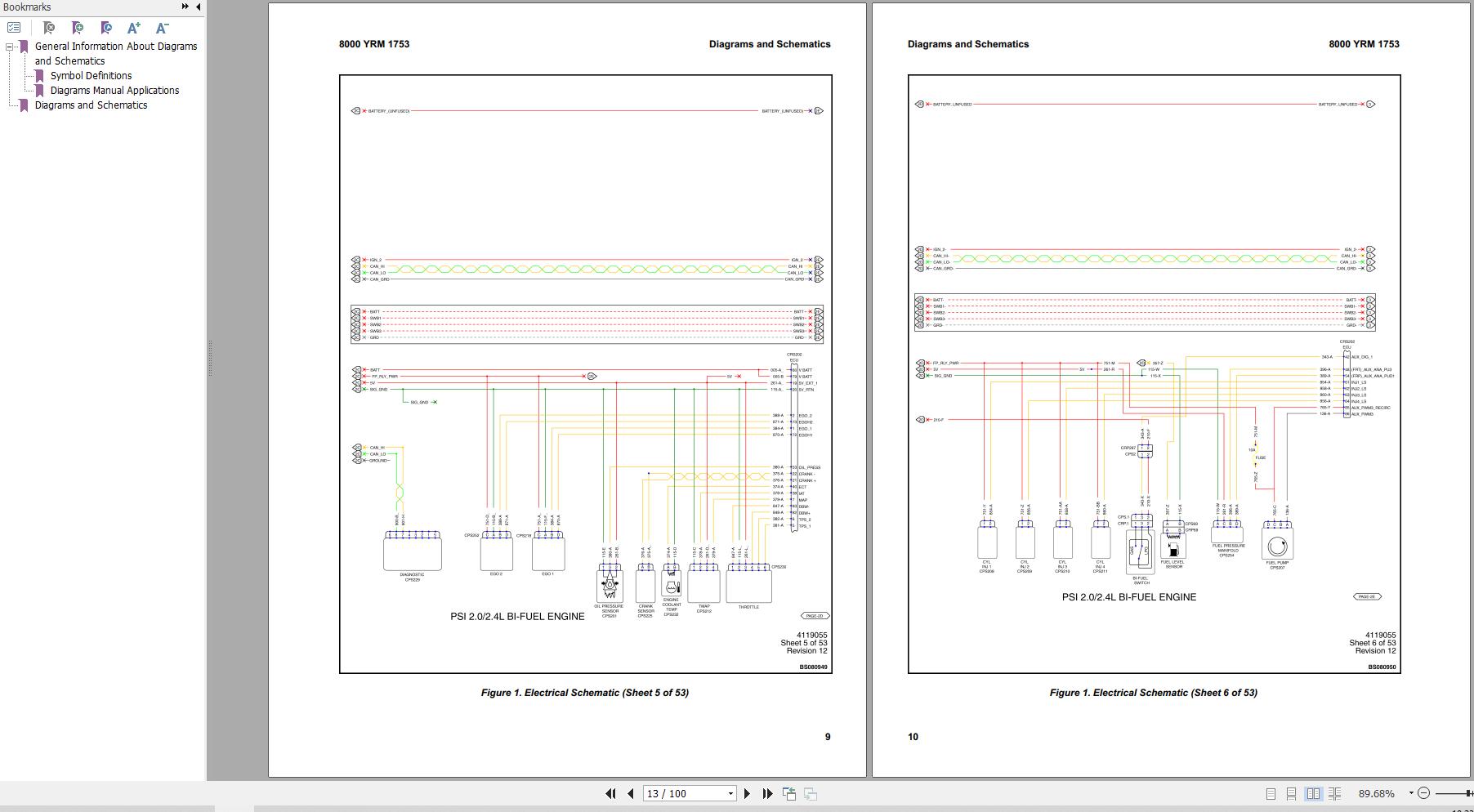The image size is (1474, 812).
Task: Decrease bookmark font size
Action: (162, 28)
